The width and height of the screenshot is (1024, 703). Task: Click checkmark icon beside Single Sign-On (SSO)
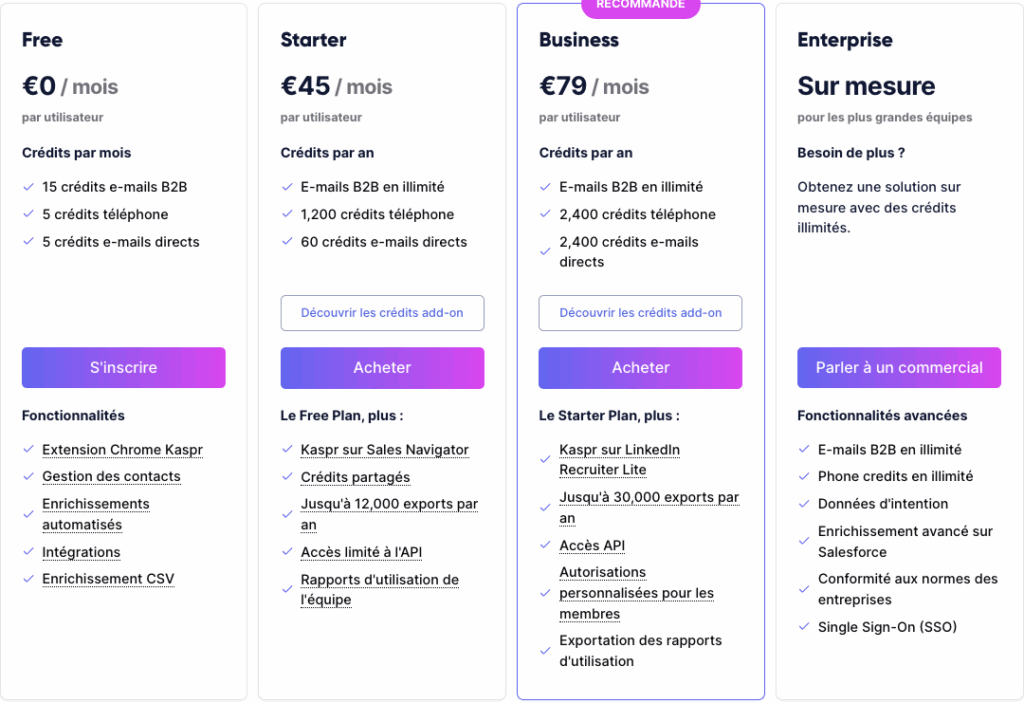pos(803,627)
